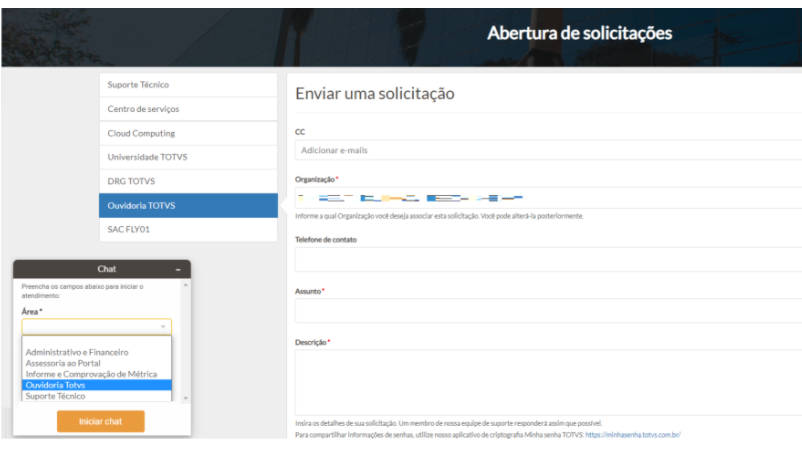Screen dimensions: 802x462
Task: Select Ouvidoria TOTVS sidebar item
Action: coord(188,205)
